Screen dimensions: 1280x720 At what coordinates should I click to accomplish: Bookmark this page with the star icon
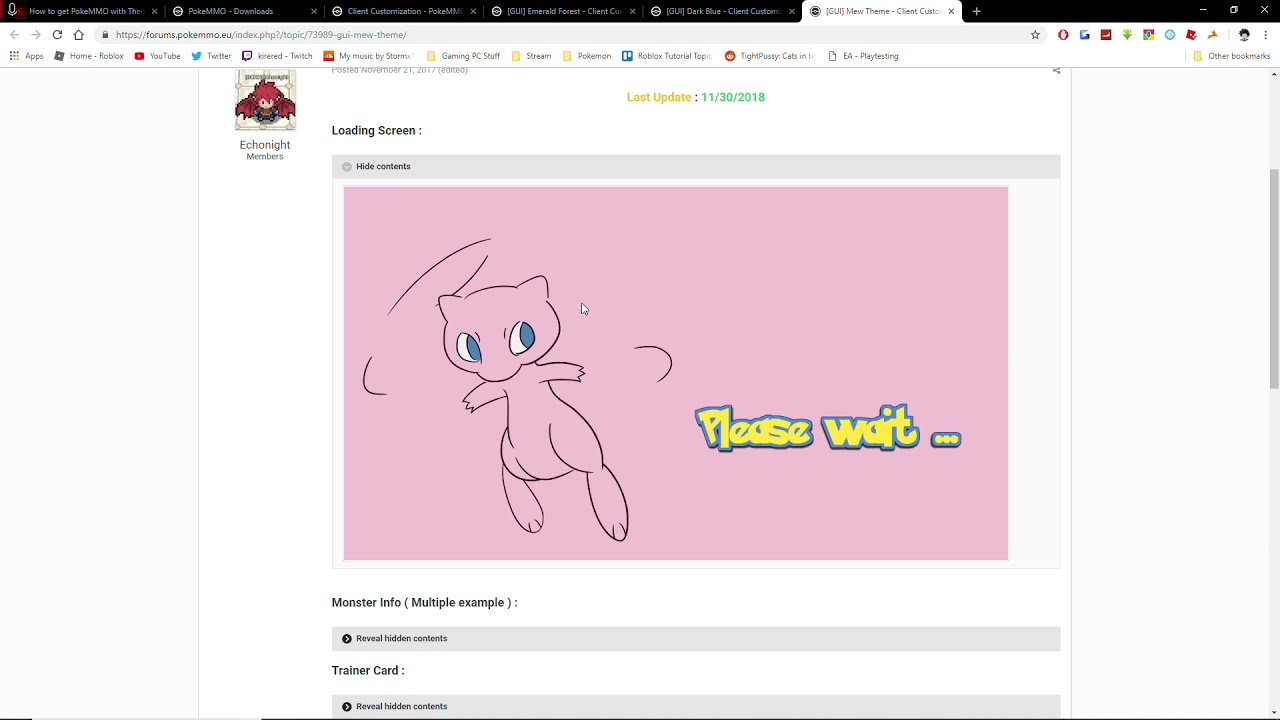(x=1035, y=35)
